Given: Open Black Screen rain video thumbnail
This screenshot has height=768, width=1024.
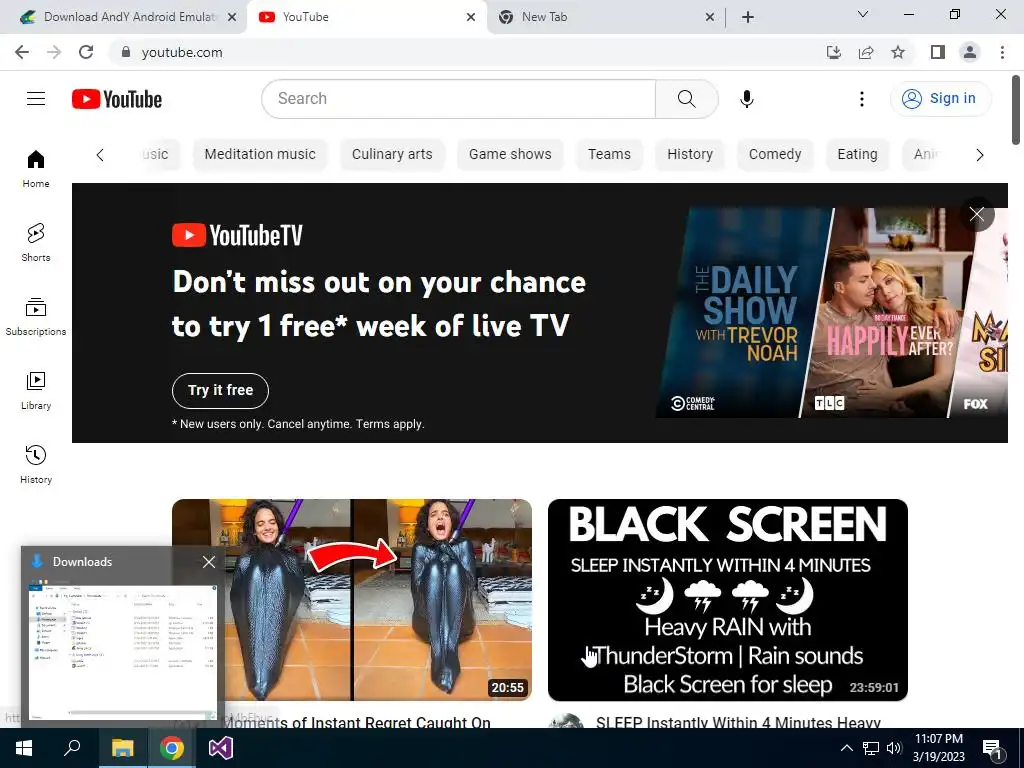Looking at the screenshot, I should pos(728,600).
